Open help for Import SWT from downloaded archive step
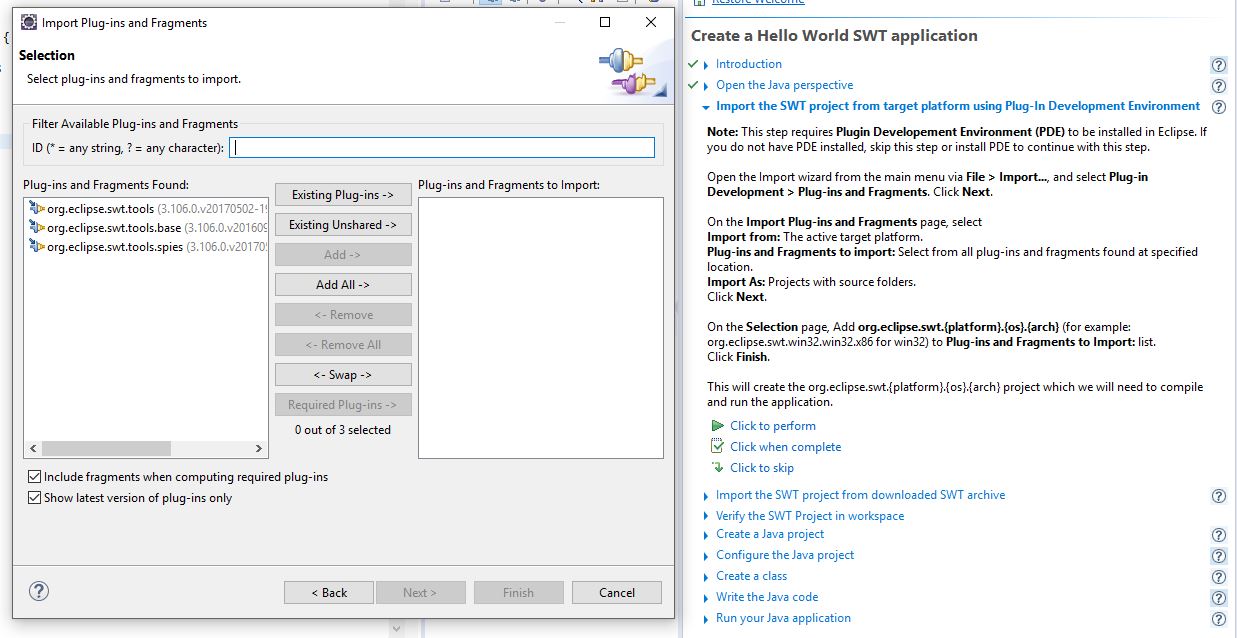The width and height of the screenshot is (1237, 638). coord(1218,496)
